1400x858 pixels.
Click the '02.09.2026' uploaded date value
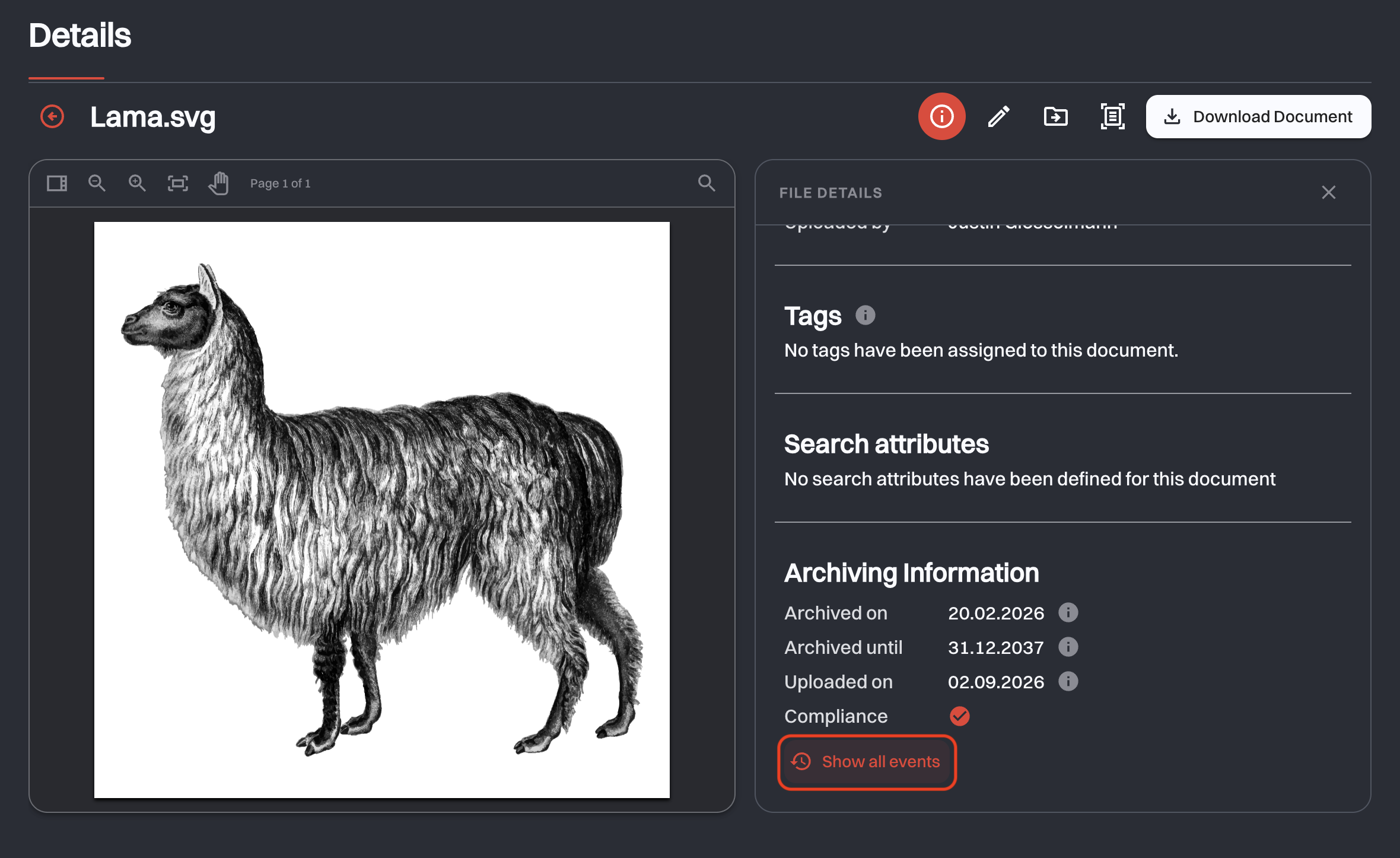point(996,682)
